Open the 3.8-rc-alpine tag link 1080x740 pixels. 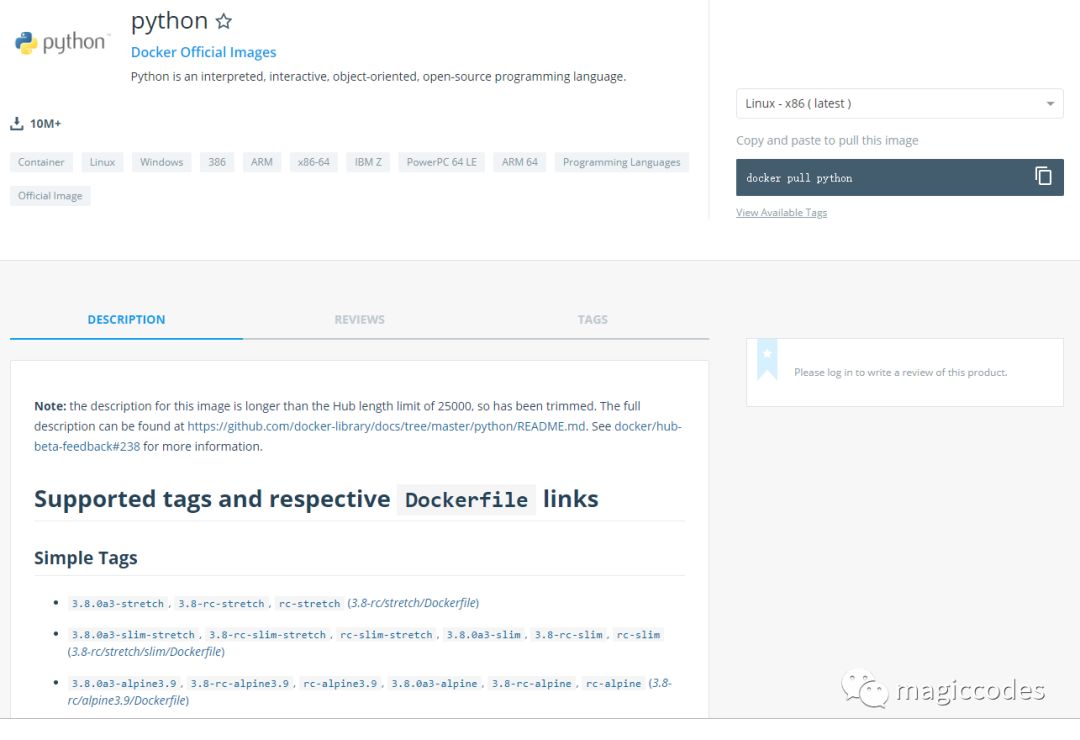click(531, 684)
